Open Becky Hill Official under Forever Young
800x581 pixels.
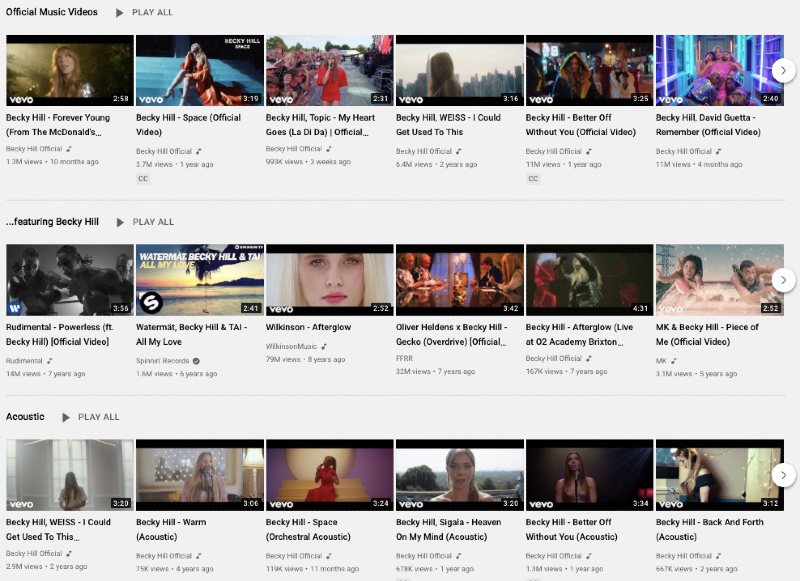click(x=34, y=148)
